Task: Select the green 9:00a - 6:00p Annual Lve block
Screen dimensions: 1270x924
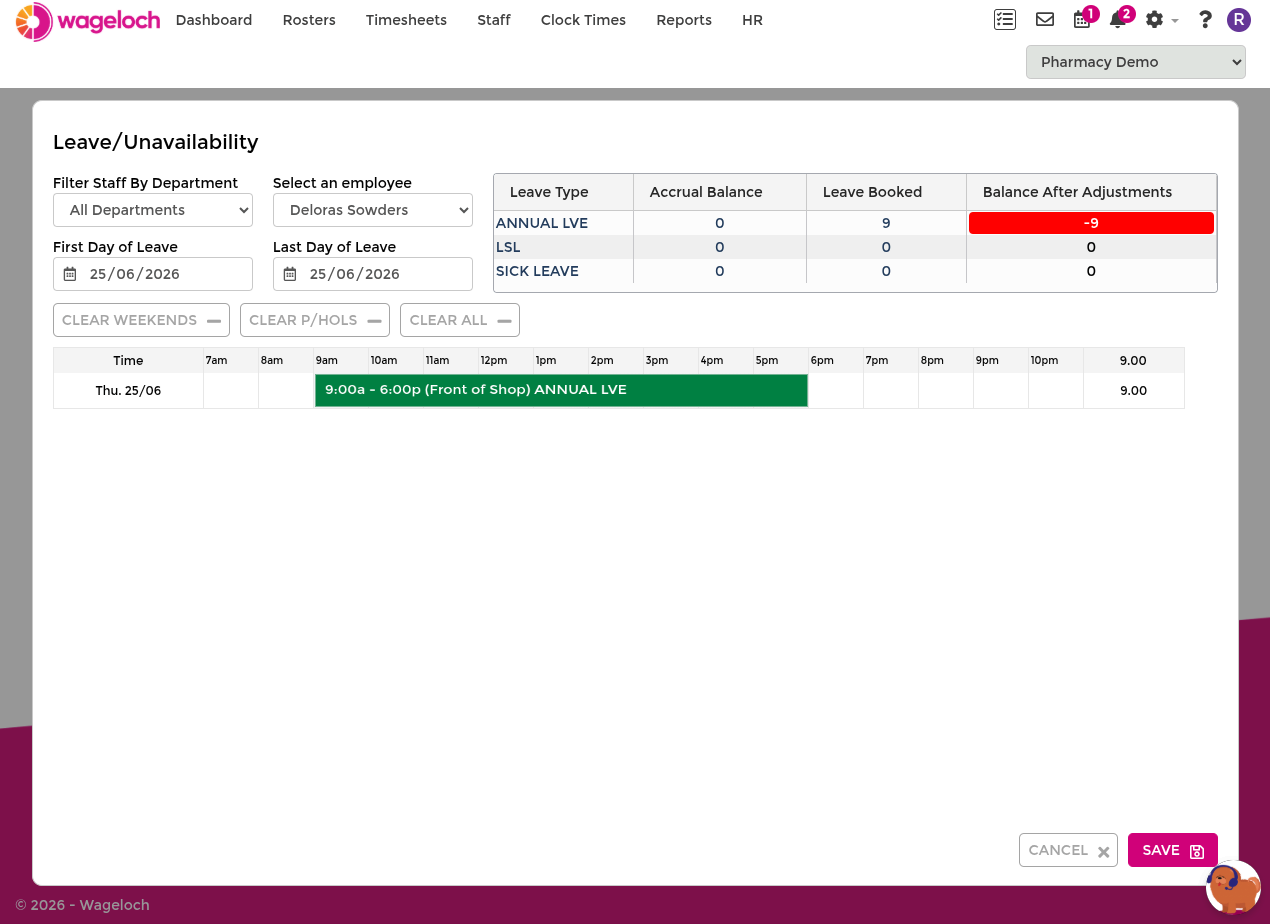Action: (561, 390)
